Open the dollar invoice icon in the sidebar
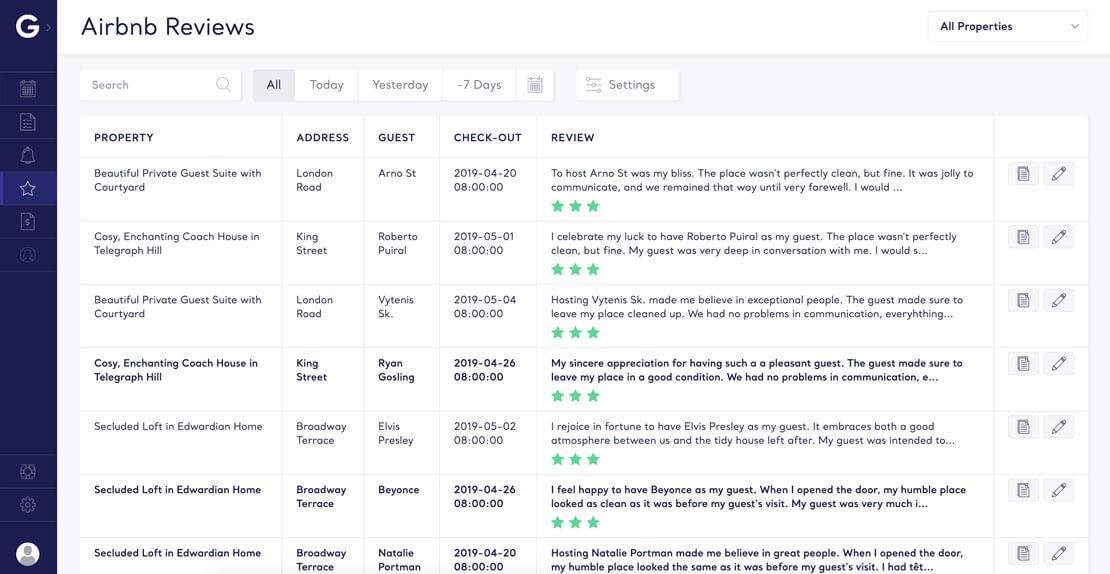Screen dimensions: 1110x574 click(28, 222)
